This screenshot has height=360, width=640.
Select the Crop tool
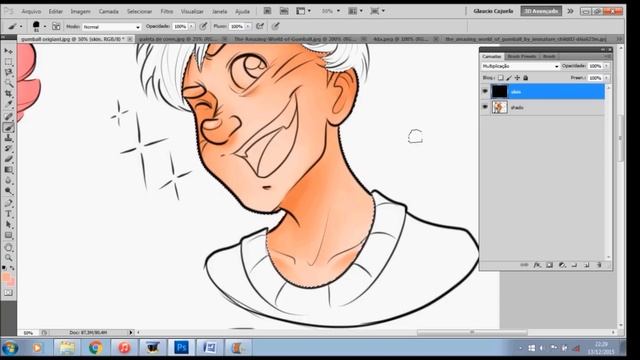pyautogui.click(x=8, y=93)
